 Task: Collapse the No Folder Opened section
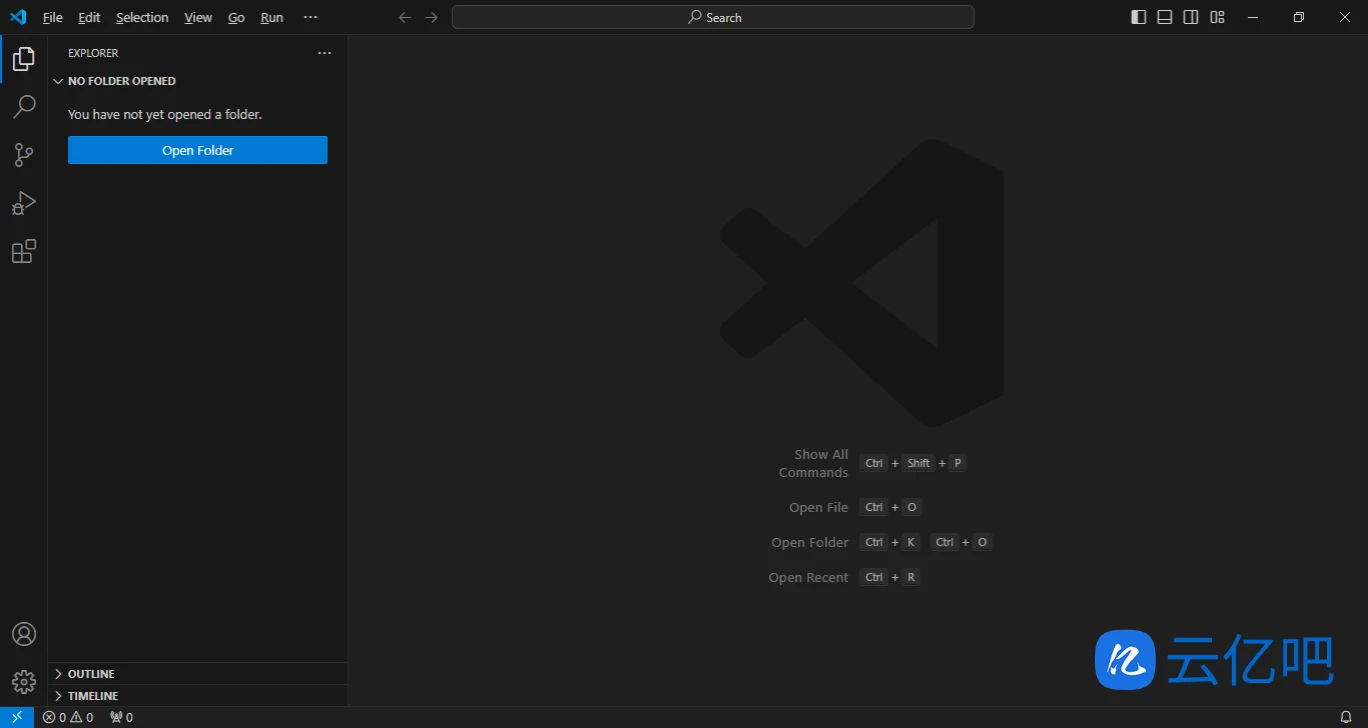[198, 81]
